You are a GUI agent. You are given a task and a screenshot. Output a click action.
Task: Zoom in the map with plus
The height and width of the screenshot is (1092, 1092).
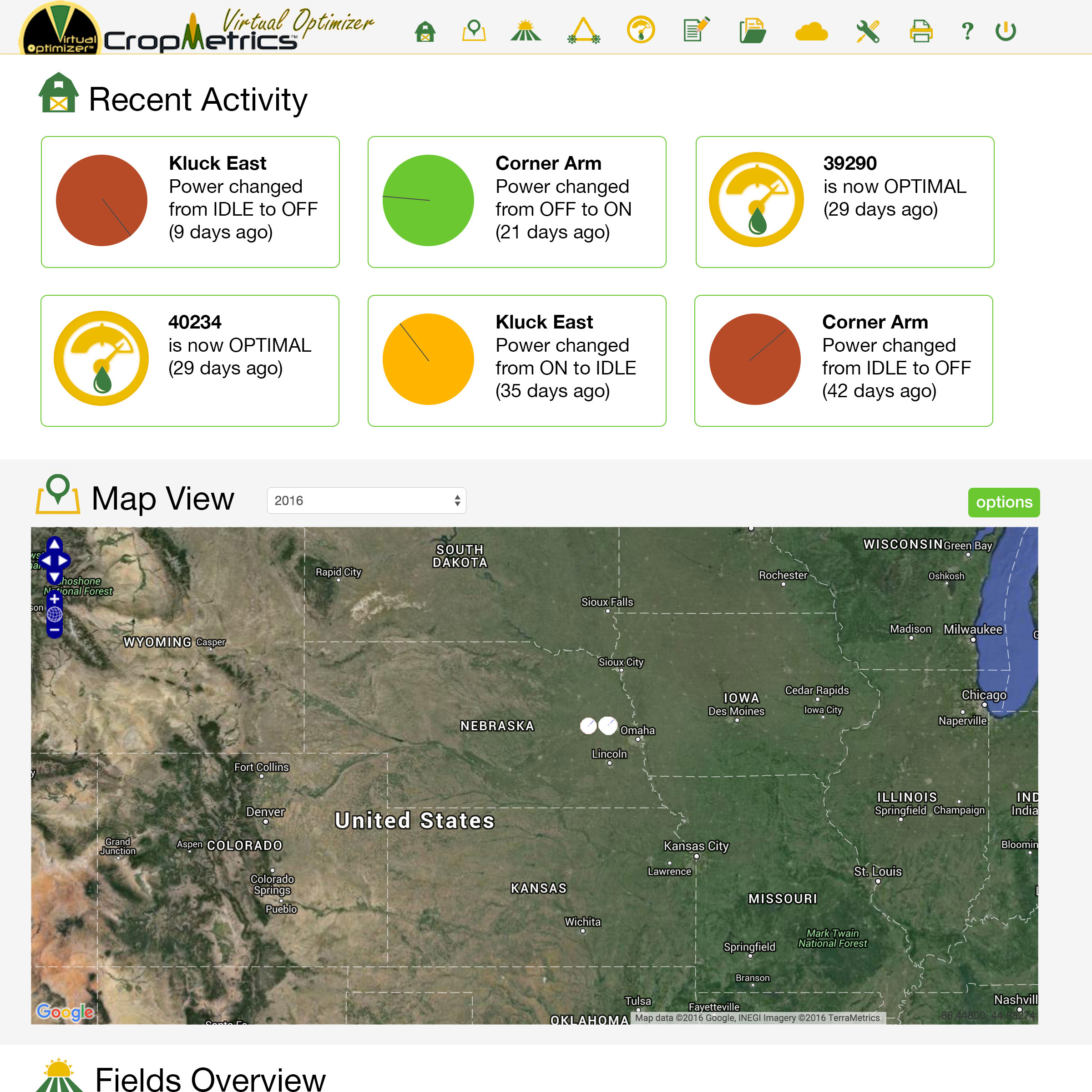coord(54,599)
